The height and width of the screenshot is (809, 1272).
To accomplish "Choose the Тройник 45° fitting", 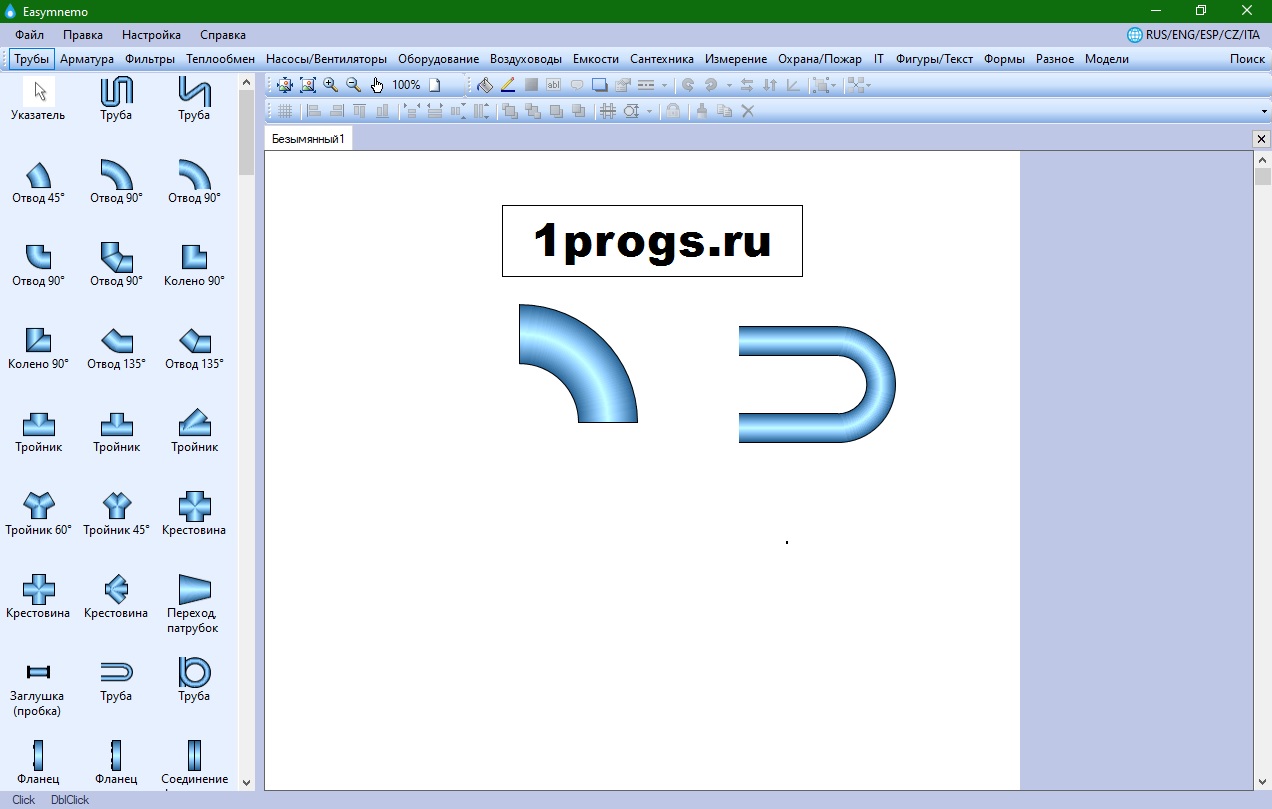I will pyautogui.click(x=116, y=514).
